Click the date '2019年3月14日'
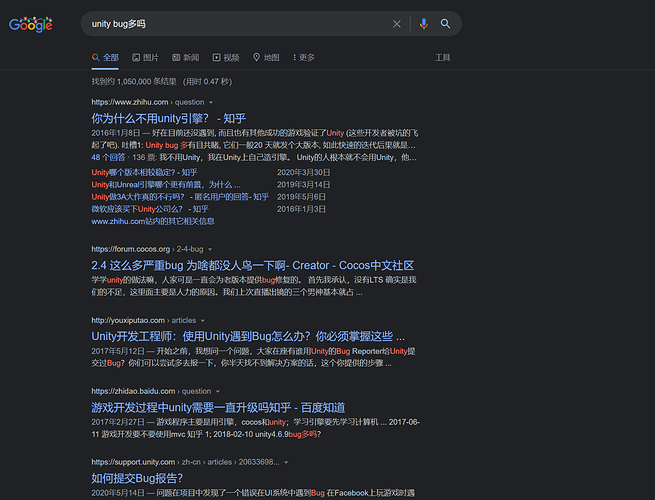Viewport: 655px width, 500px height. (x=303, y=185)
